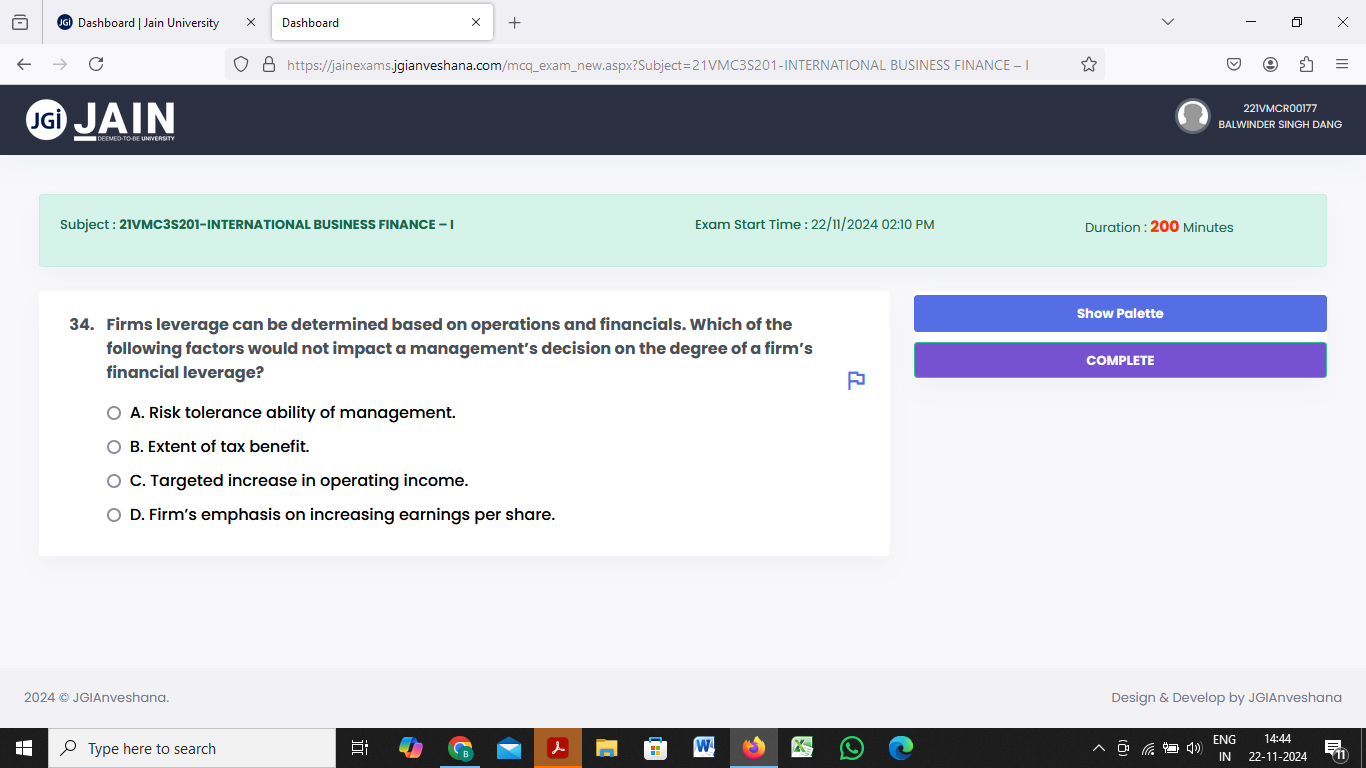
Task: Open the list all tabs chevron
Action: [1167, 22]
